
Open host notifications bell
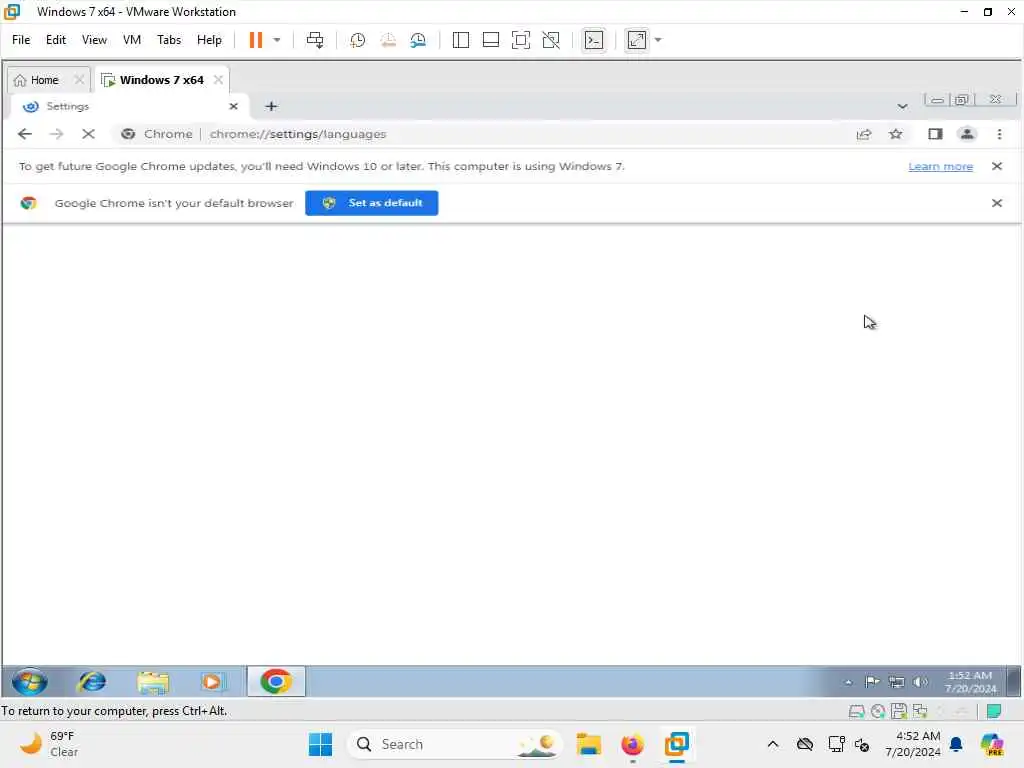(x=956, y=744)
